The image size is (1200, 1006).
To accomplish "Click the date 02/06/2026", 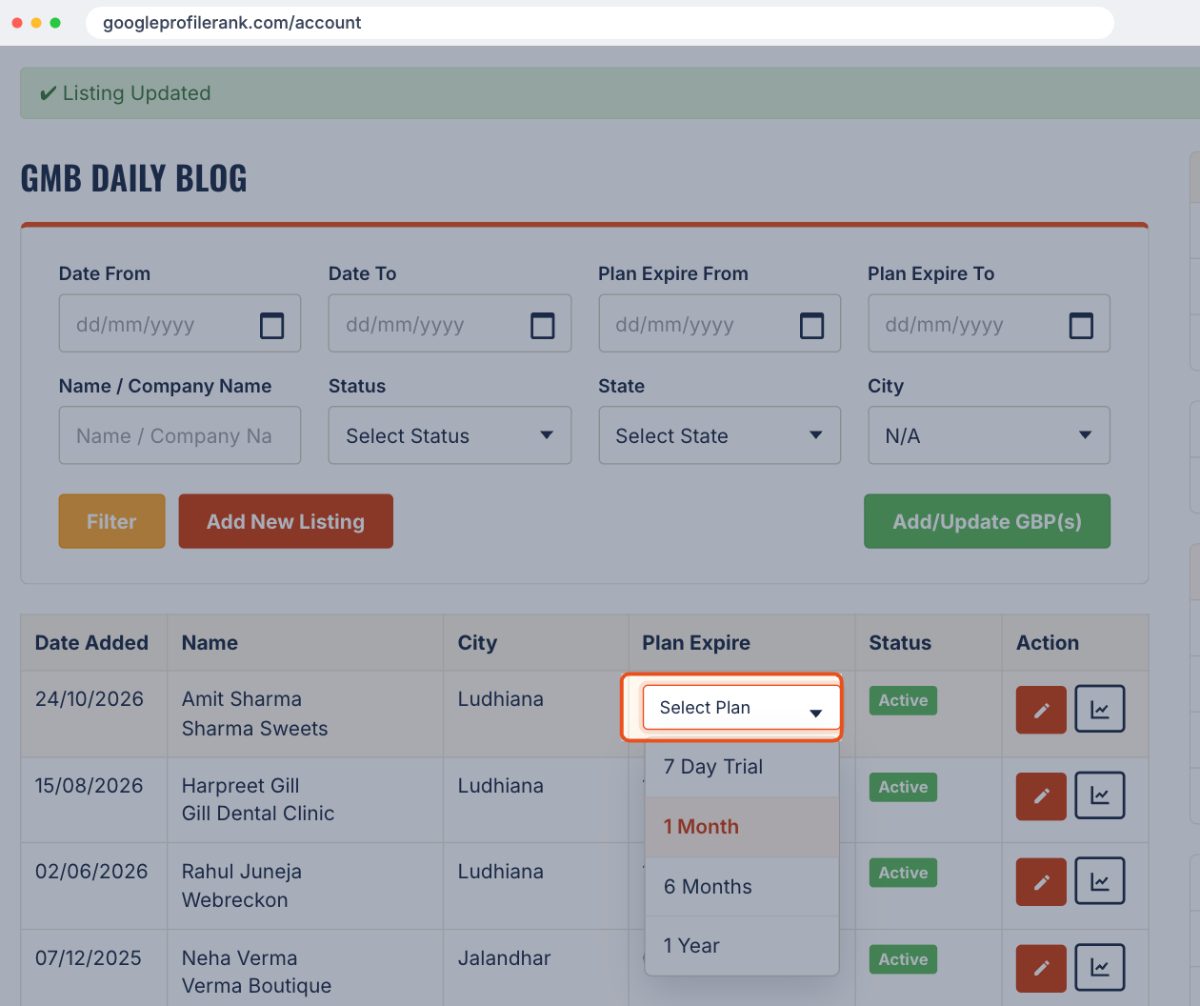I will click(91, 871).
